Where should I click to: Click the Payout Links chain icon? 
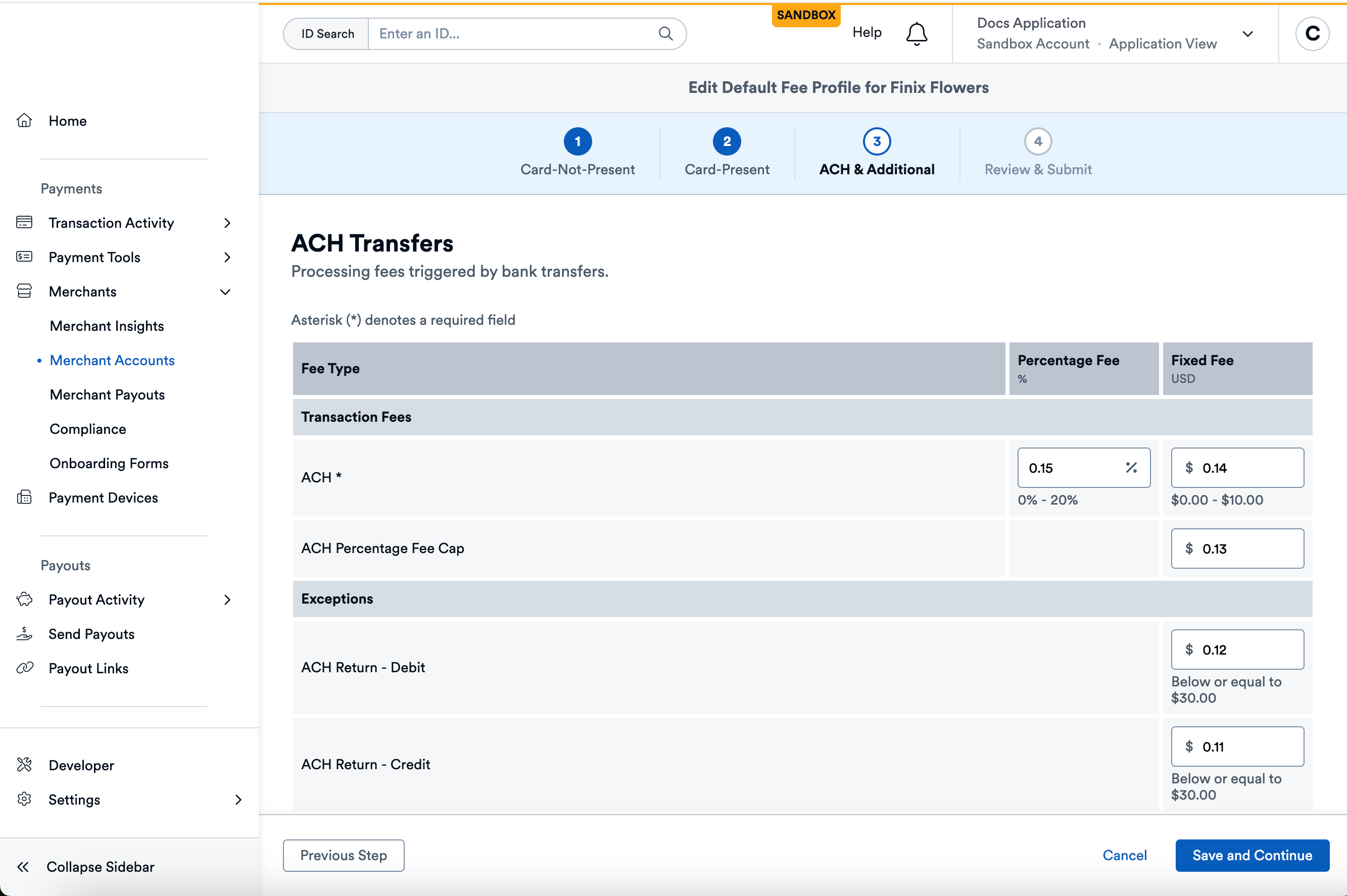24,667
